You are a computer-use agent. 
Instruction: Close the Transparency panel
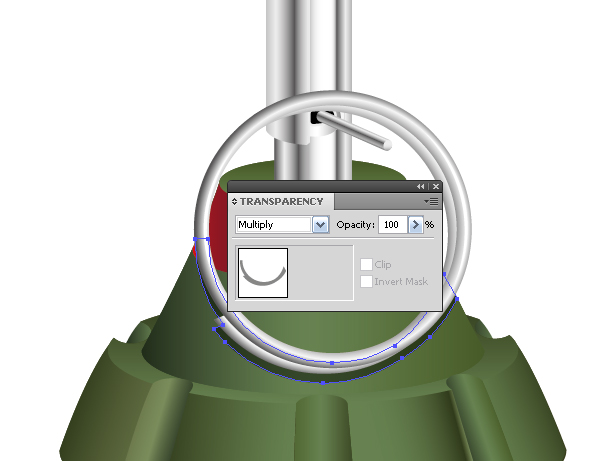[x=436, y=187]
